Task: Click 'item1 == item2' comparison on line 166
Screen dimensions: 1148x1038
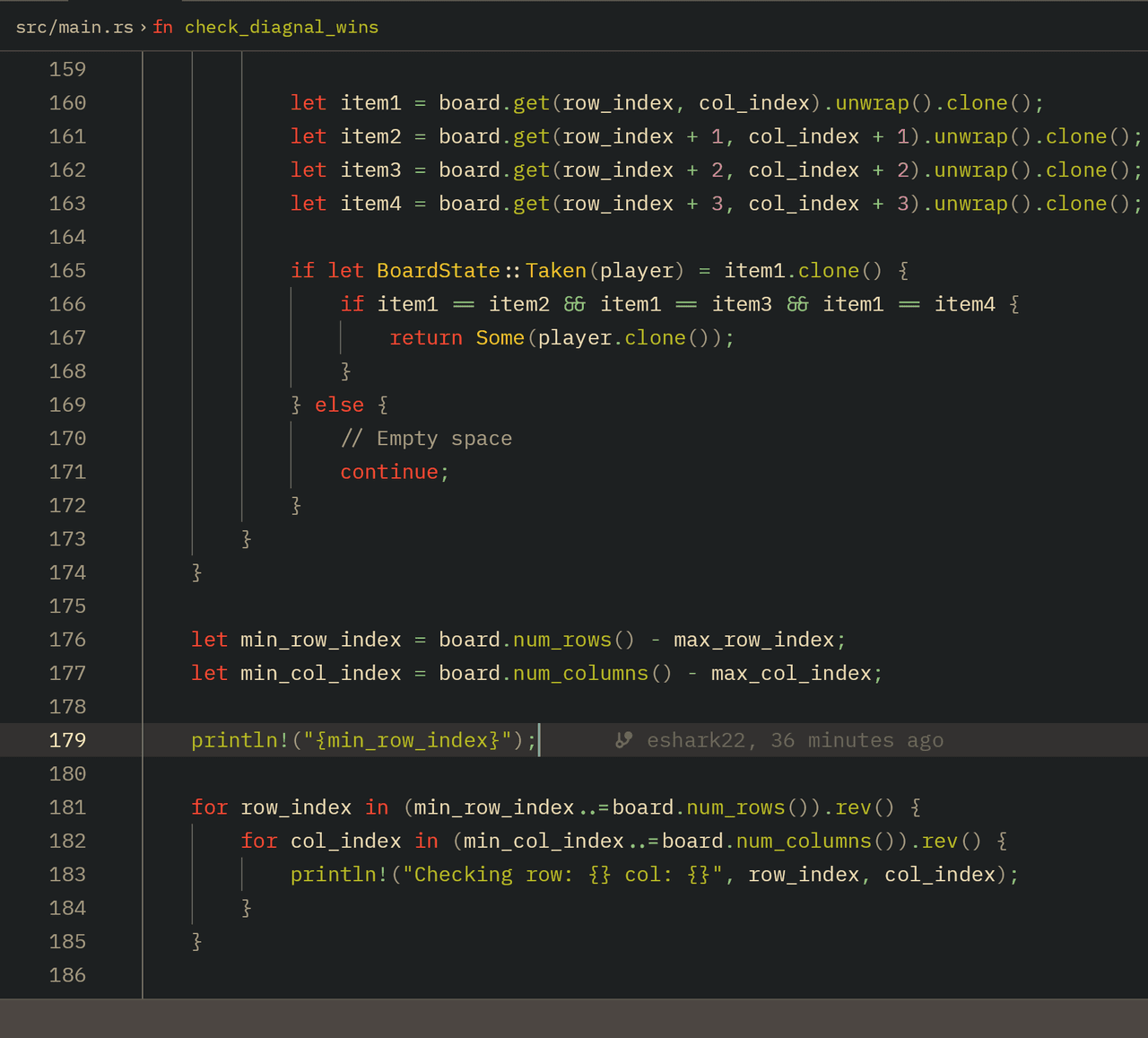Action: coord(463,305)
